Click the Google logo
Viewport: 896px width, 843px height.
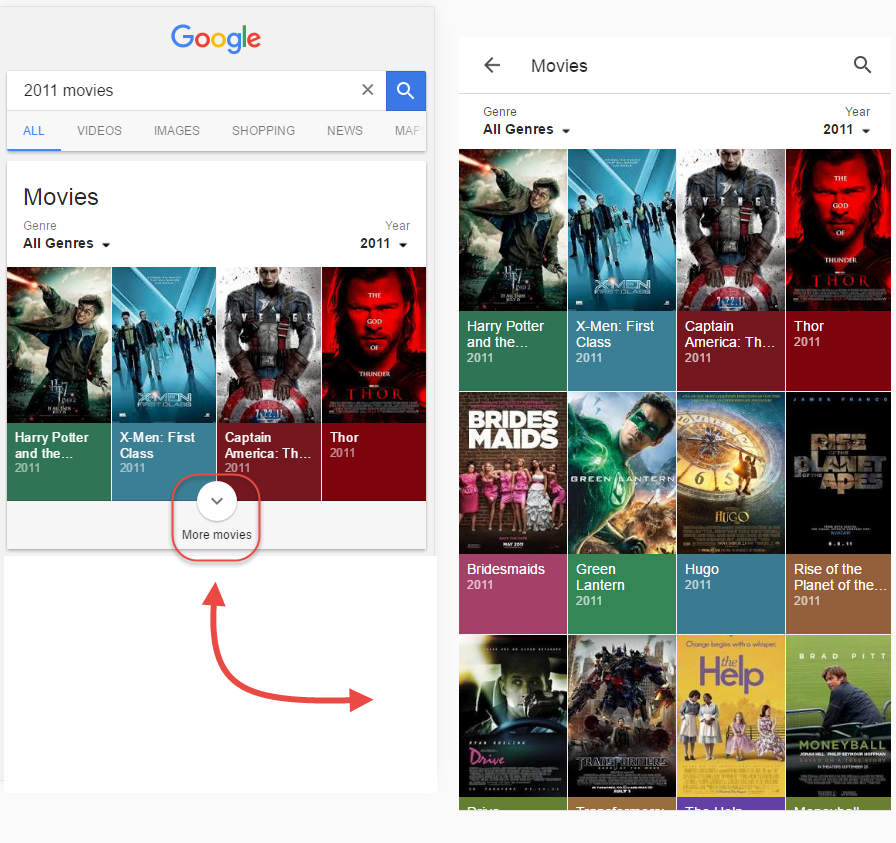pos(216,39)
